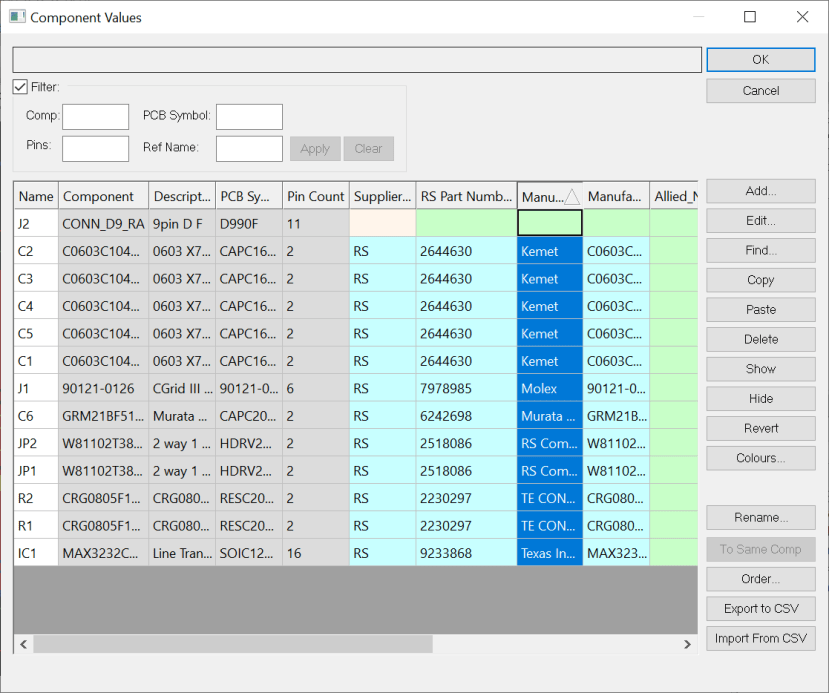Open the Rename dialog

(760, 517)
